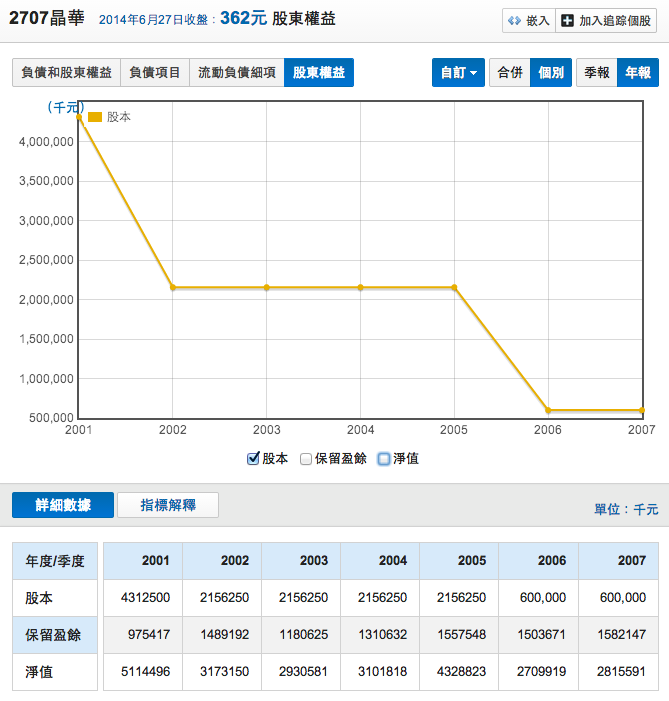669x701 pixels.
Task: Toggle the 股本 checkbox
Action: 253,458
